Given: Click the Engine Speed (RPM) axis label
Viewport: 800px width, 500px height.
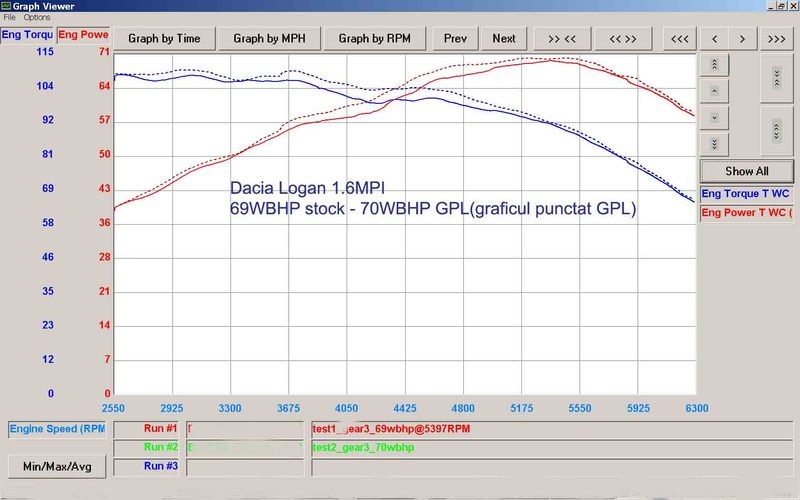Looking at the screenshot, I should (57, 429).
